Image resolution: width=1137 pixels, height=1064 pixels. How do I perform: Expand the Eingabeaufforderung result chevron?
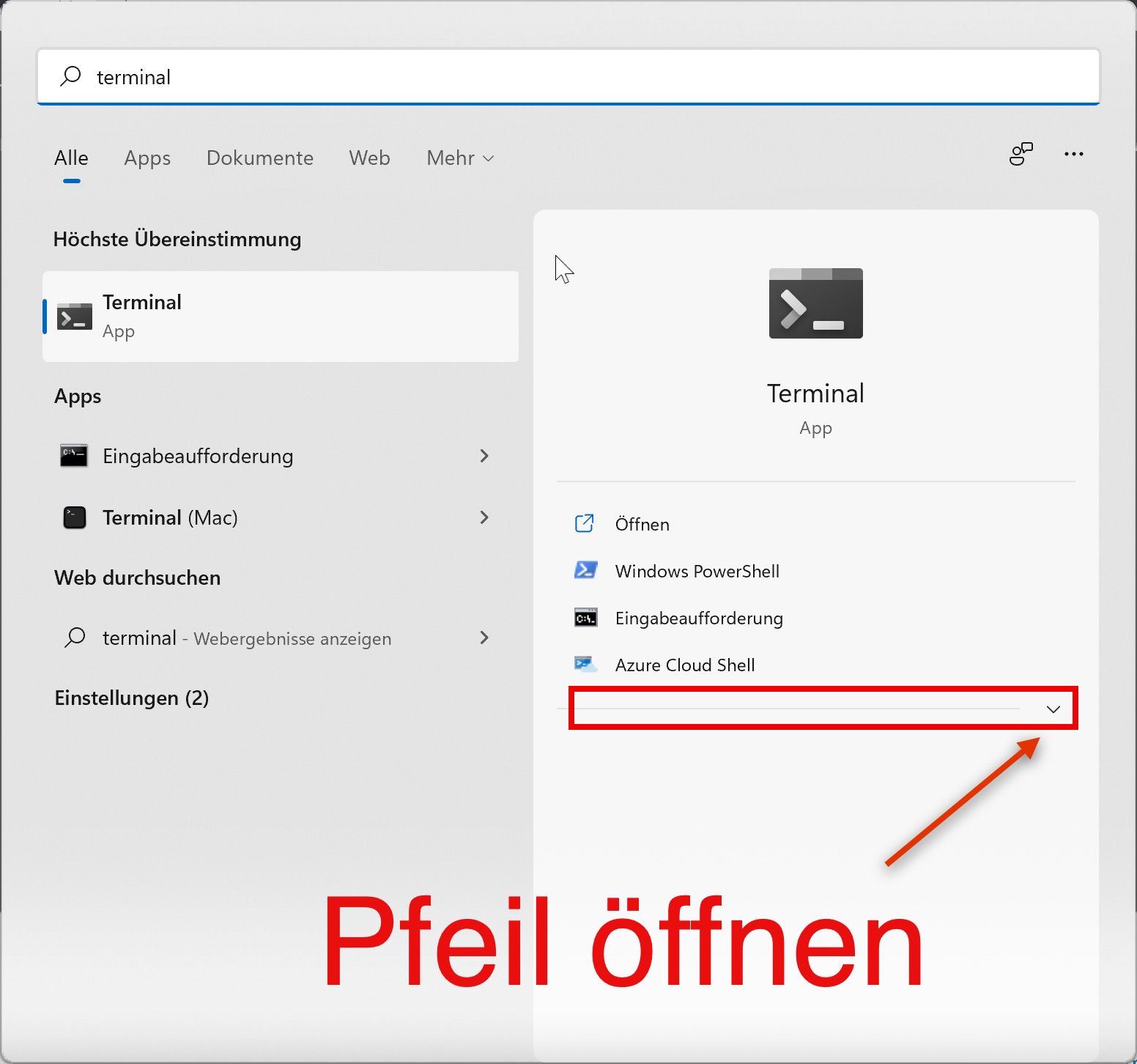[484, 456]
